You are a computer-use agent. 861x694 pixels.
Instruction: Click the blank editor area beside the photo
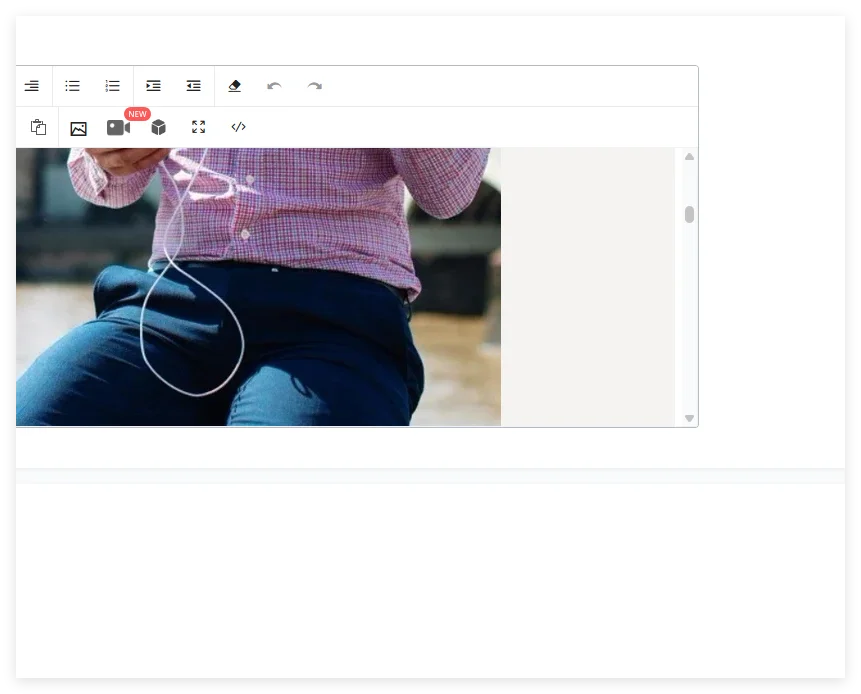pyautogui.click(x=588, y=287)
